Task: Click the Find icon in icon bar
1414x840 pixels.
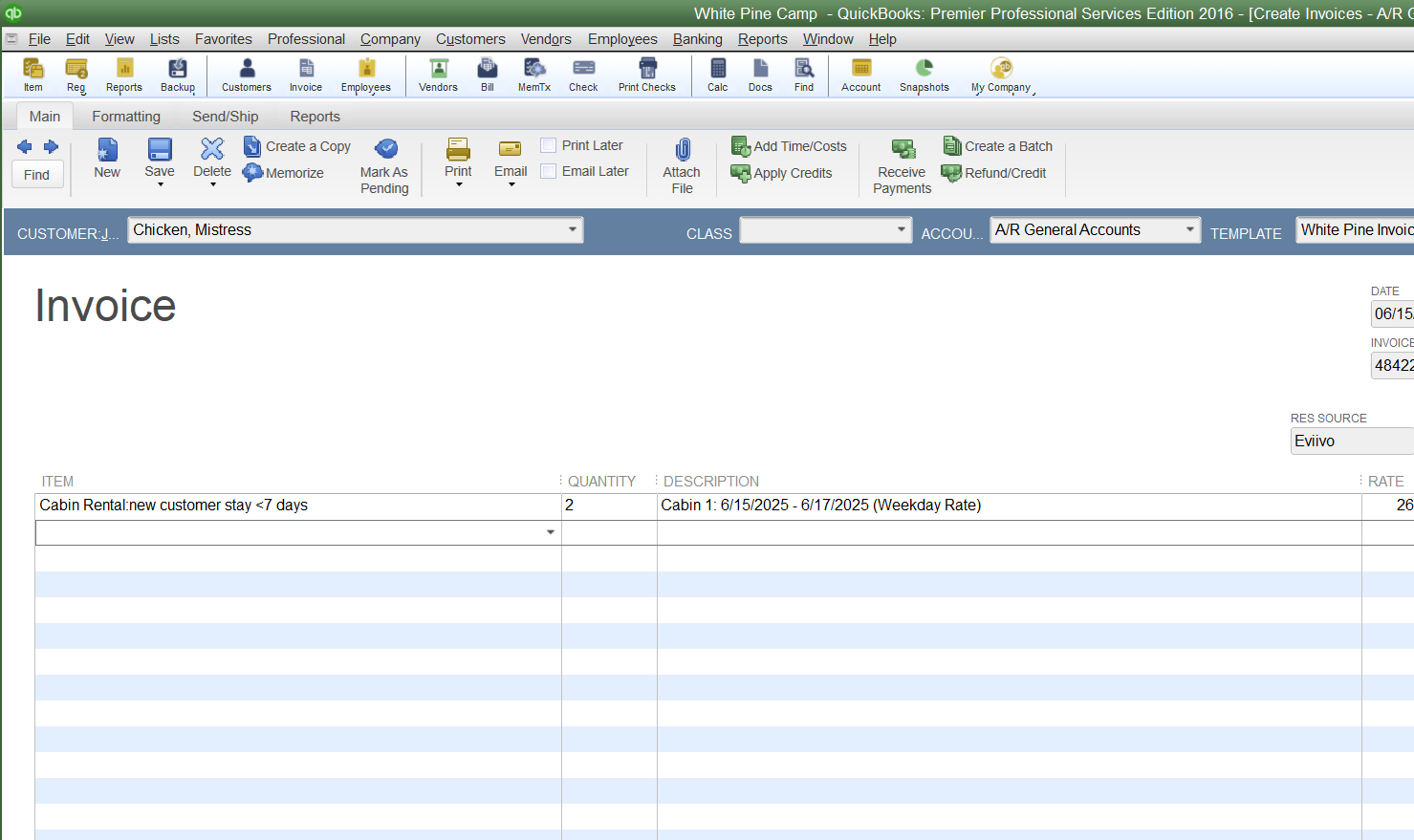Action: pyautogui.click(x=804, y=75)
